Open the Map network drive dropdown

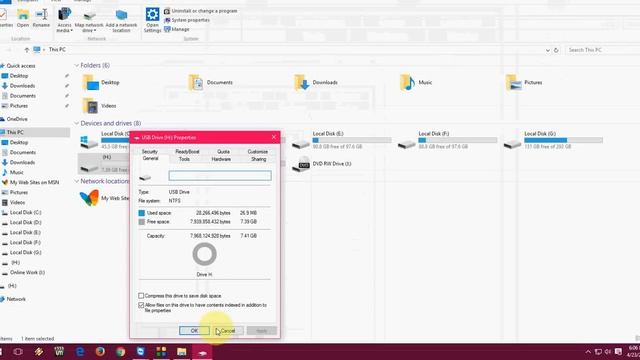(x=89, y=21)
